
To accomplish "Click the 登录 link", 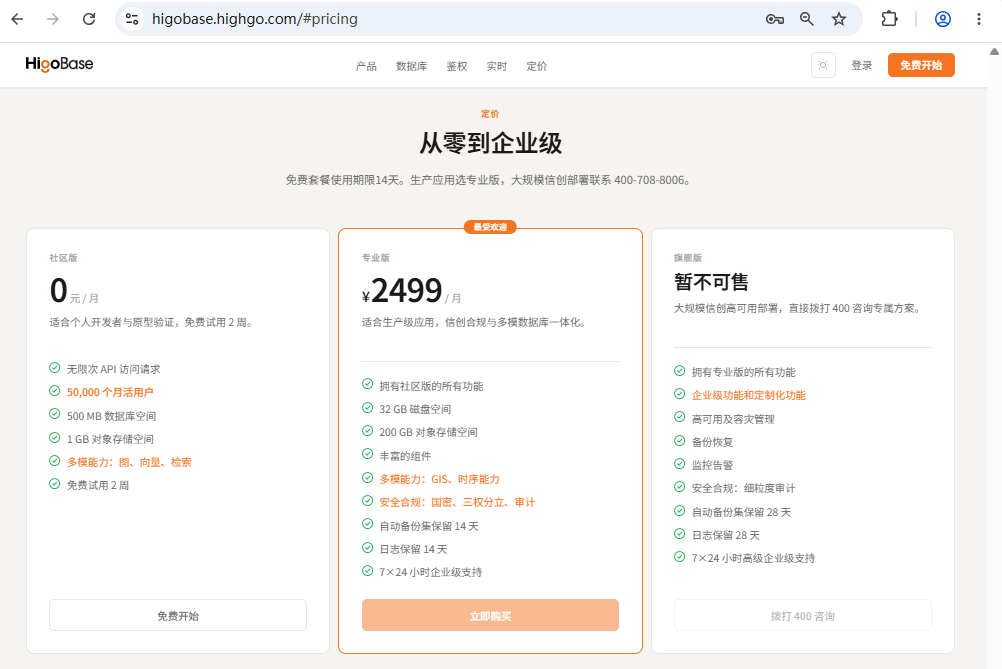I will pos(861,65).
